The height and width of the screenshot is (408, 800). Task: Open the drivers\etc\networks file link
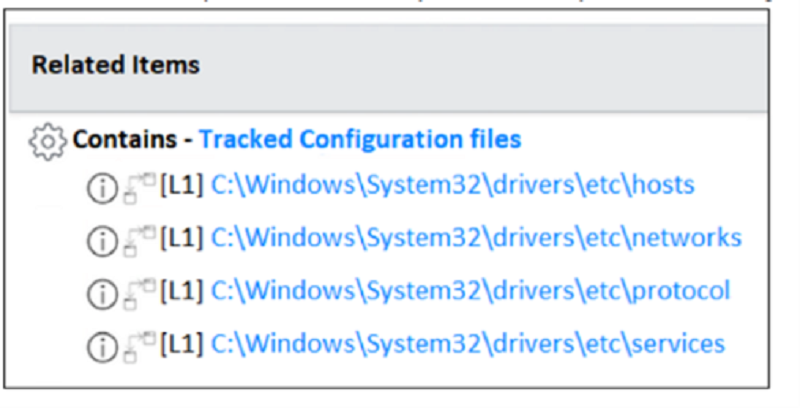476,238
